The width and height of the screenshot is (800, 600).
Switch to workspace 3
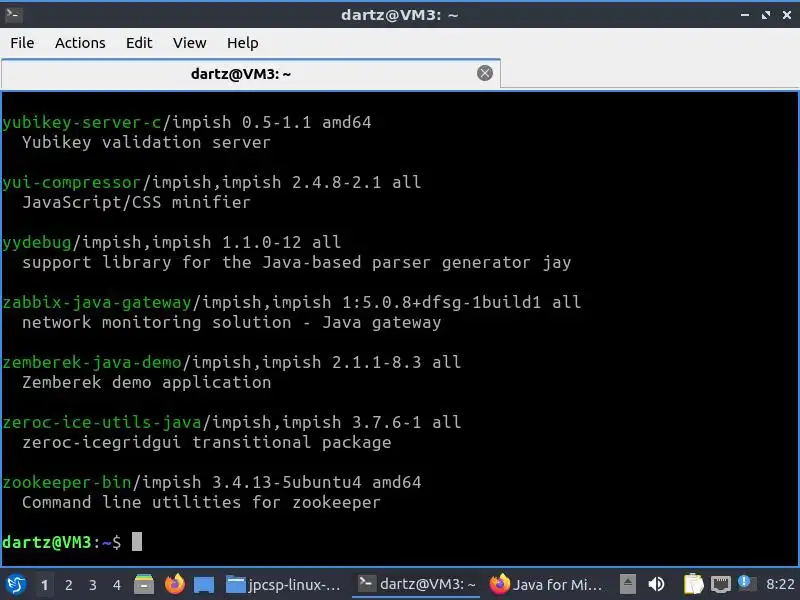point(92,585)
